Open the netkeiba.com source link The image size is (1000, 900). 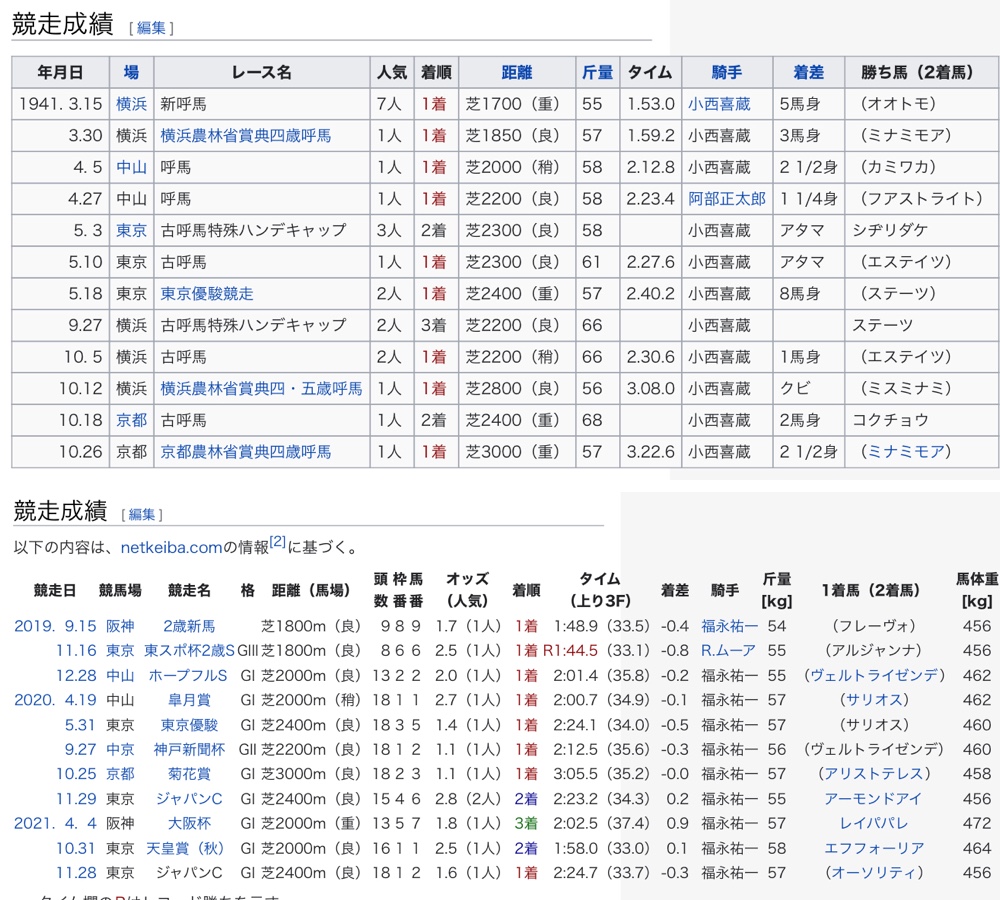(x=172, y=547)
